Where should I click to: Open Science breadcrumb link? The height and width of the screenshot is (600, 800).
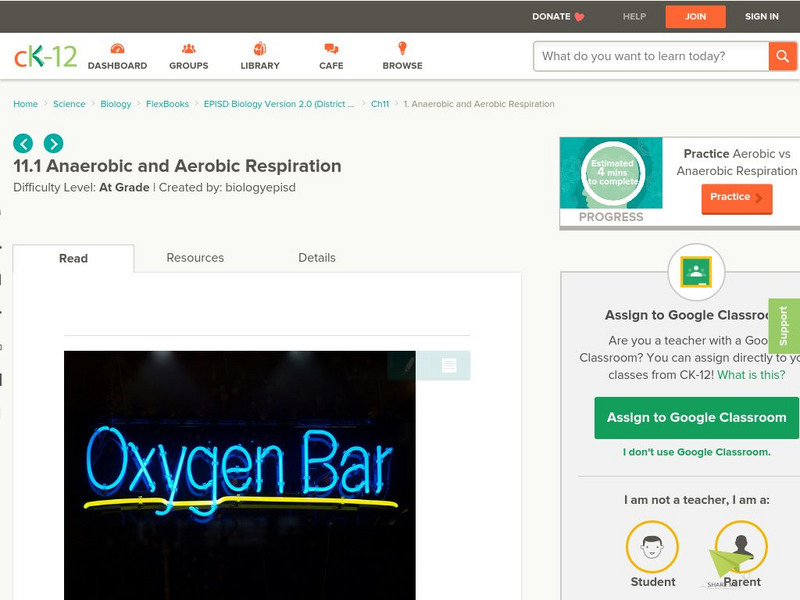click(69, 104)
